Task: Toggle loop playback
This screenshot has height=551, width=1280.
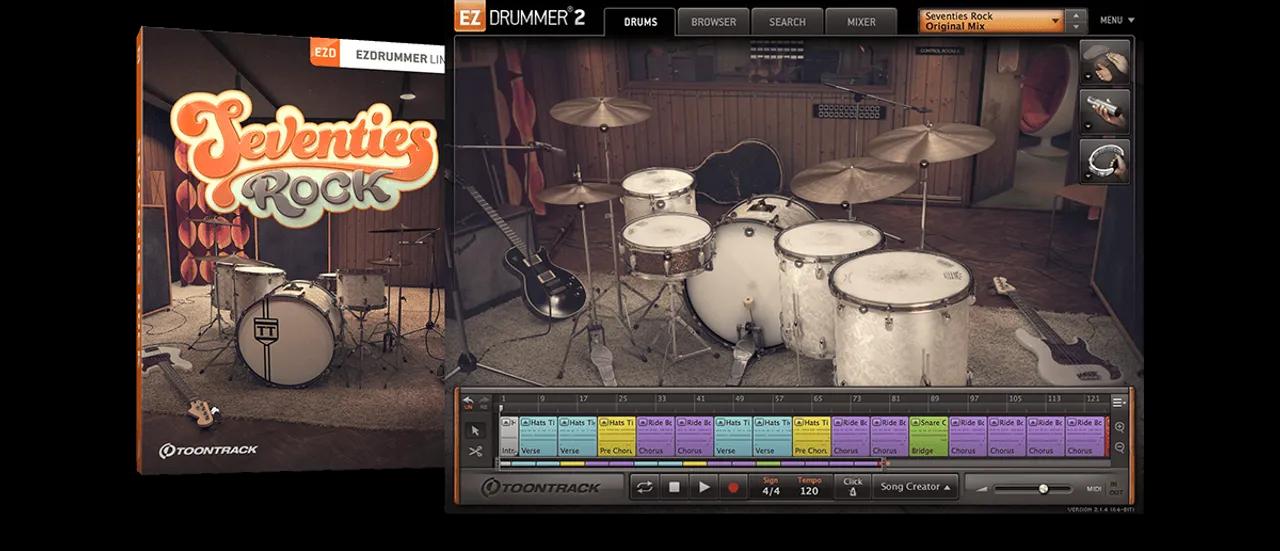Action: point(644,487)
